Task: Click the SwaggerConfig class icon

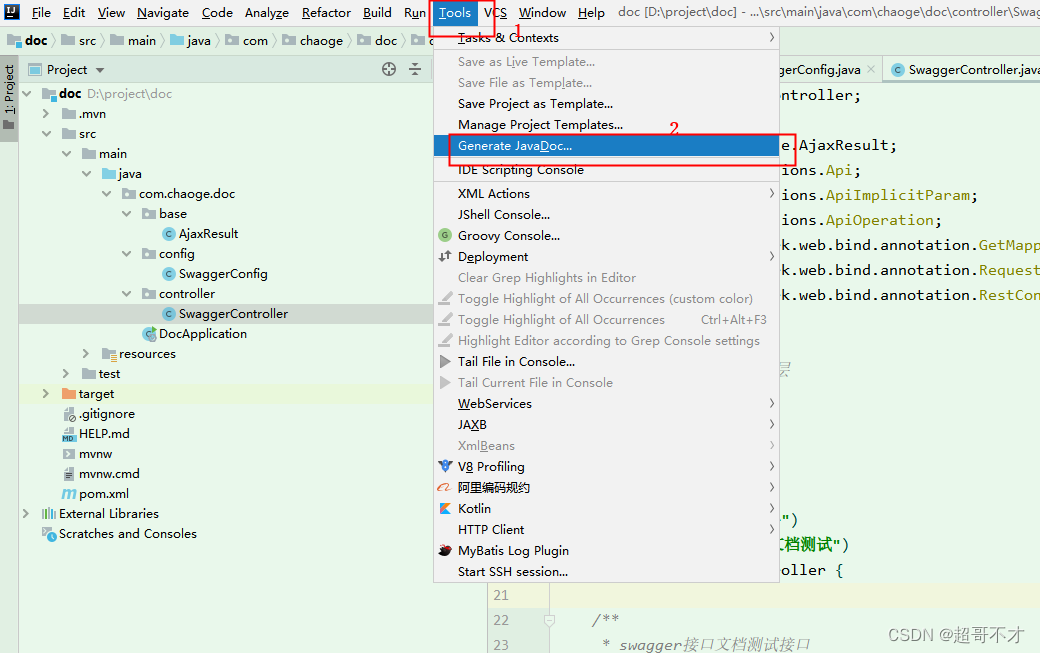Action: [x=169, y=274]
